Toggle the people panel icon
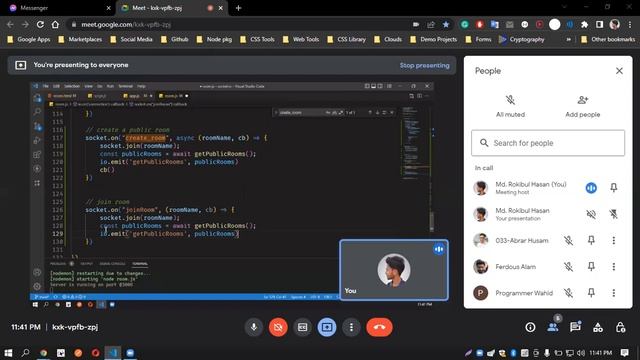 (x=553, y=327)
